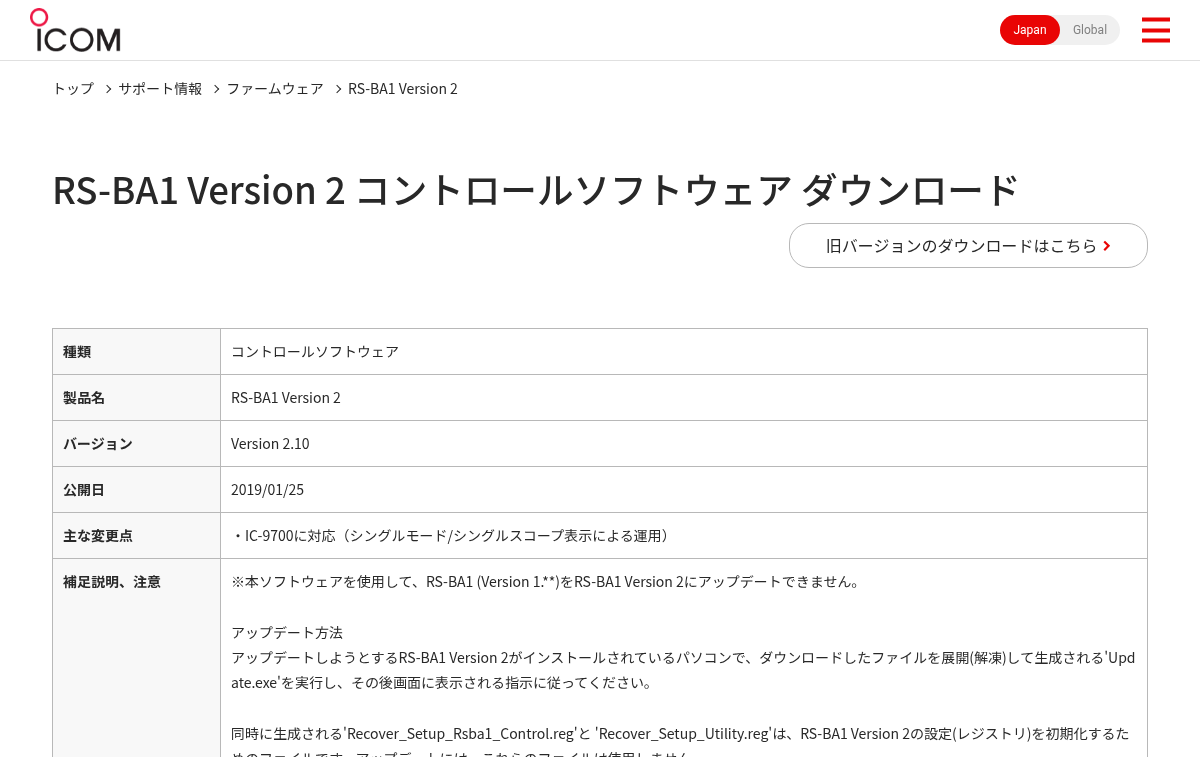Click the product name cell RS-BA1 Version 2
Screen dimensions: 1200x757
(x=684, y=398)
